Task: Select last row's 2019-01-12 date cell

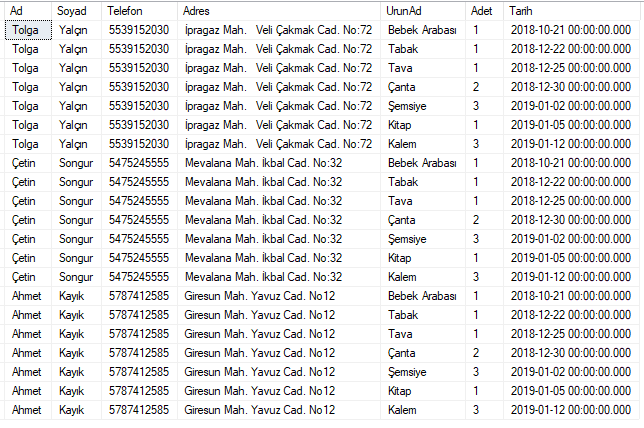Action: 572,410
